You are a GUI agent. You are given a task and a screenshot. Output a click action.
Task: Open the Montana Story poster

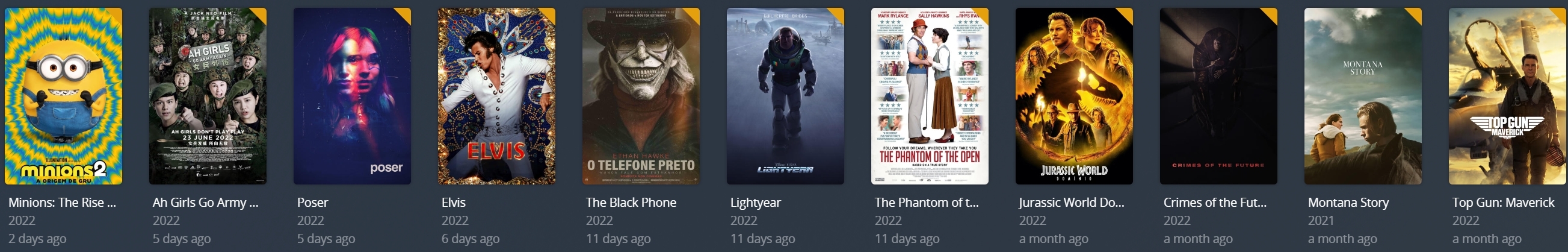1363,96
